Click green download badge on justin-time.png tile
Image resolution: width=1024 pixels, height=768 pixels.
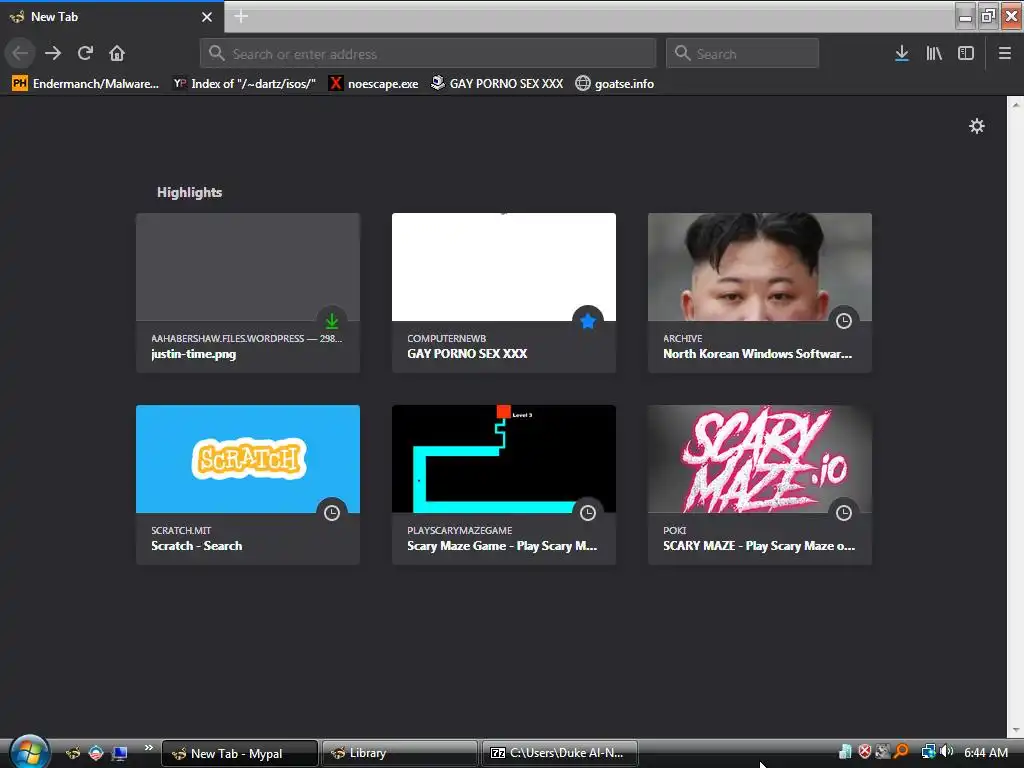point(332,321)
